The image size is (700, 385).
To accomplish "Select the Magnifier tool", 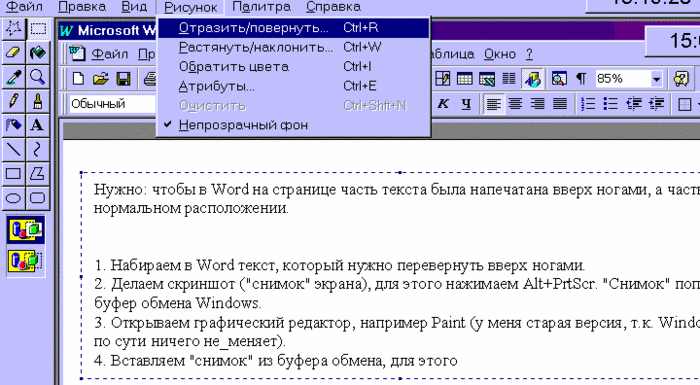I will coord(38,77).
